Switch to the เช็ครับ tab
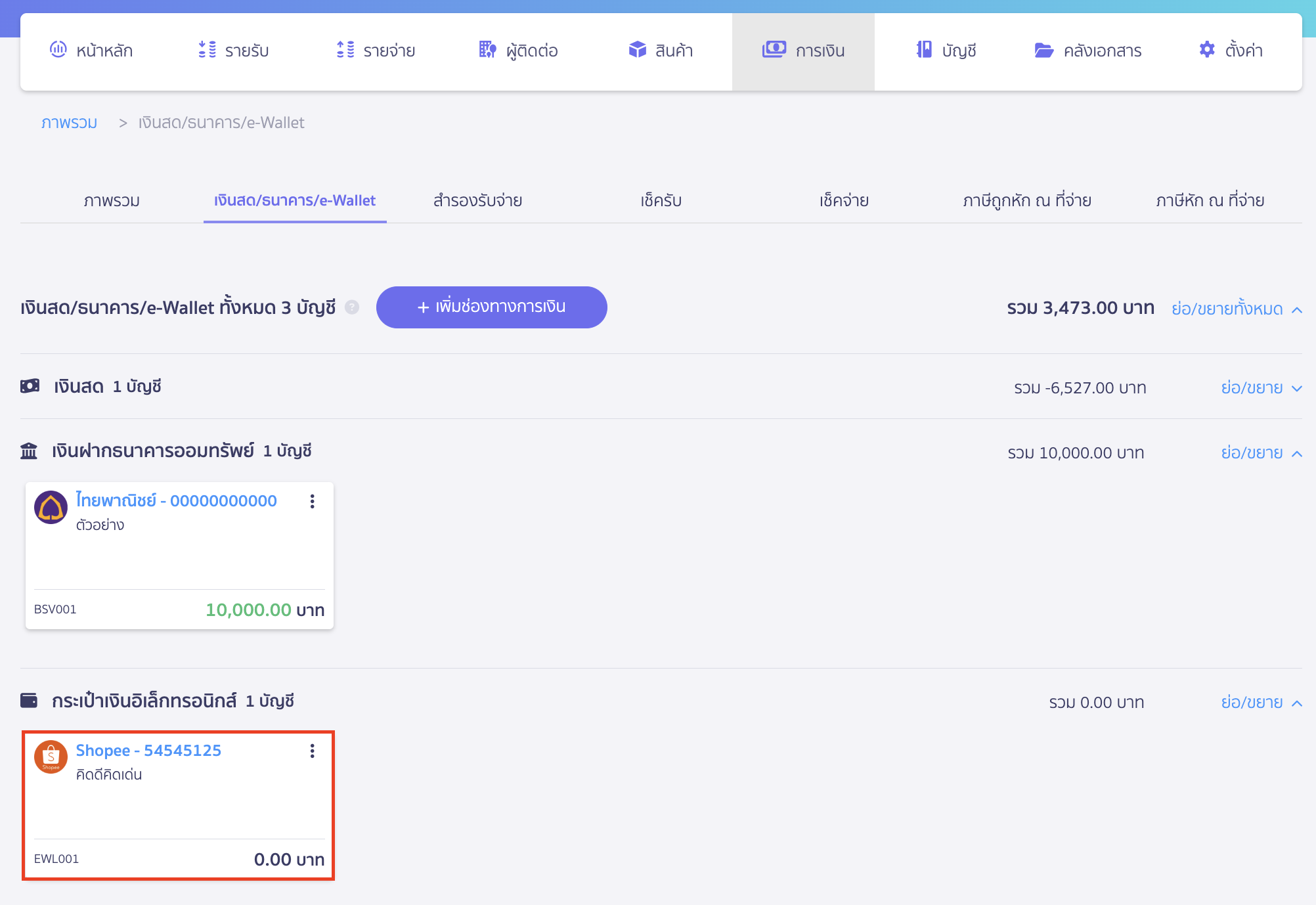Viewport: 1316px width, 905px height. coord(661,200)
